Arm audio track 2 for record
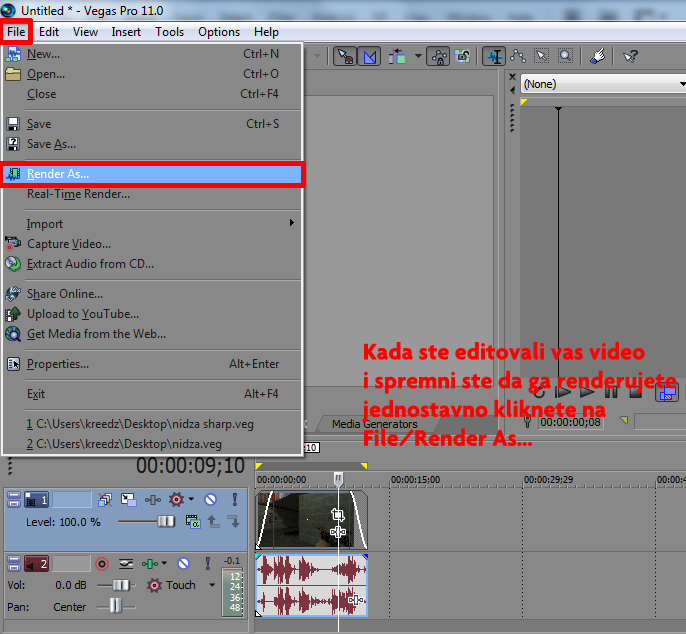Screen dimensions: 686x634 [102, 564]
